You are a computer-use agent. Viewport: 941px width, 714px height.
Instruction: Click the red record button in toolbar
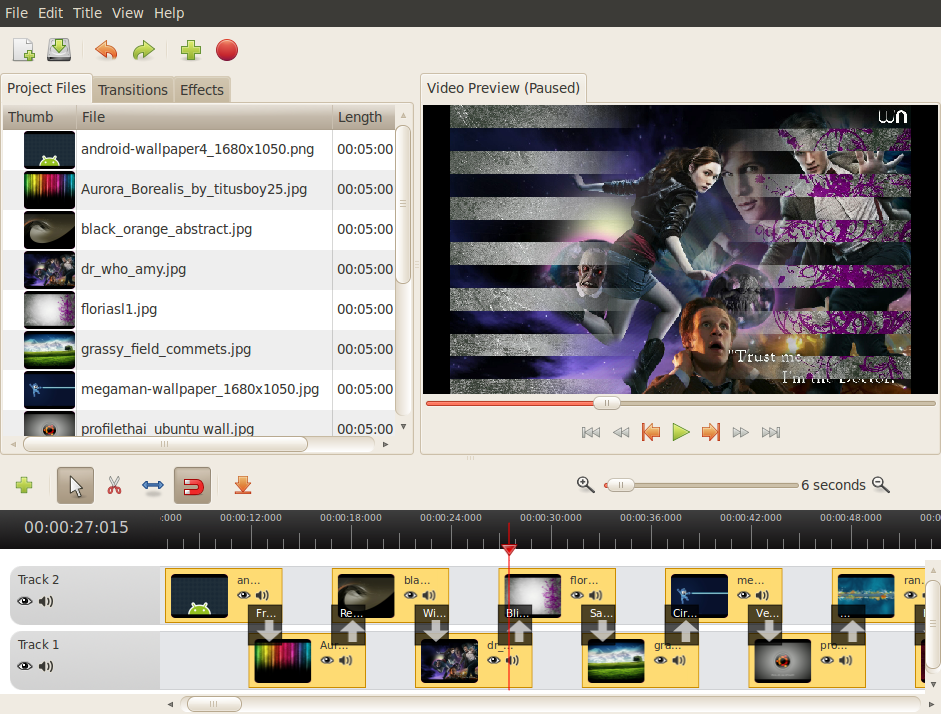click(x=227, y=50)
